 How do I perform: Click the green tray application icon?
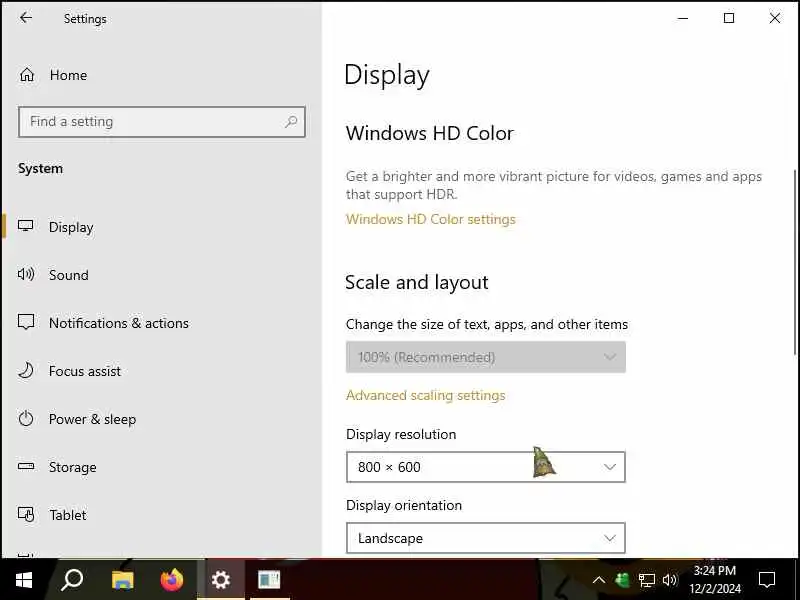(622, 580)
